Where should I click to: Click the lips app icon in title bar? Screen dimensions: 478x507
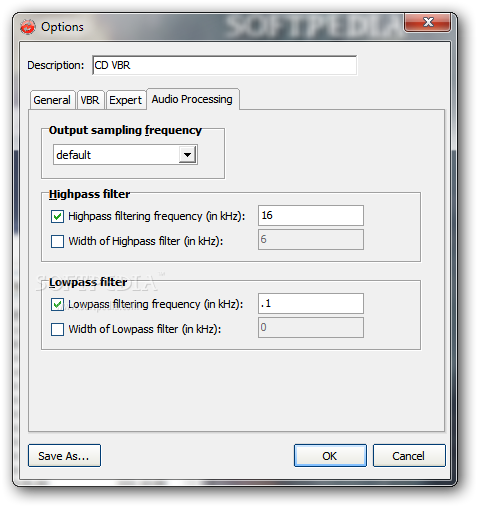click(27, 27)
